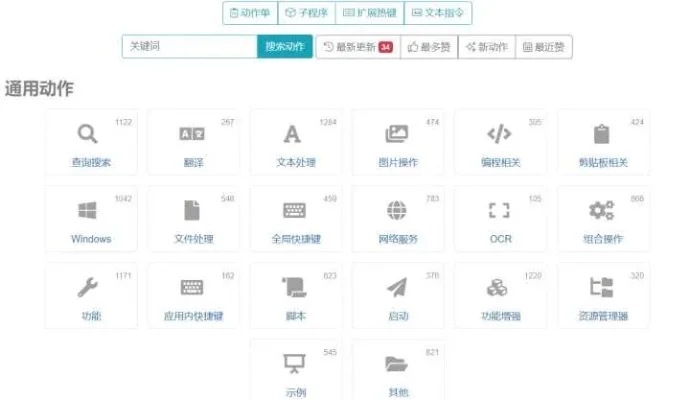Open the 功能增强 cubes icon
The height and width of the screenshot is (400, 690).
pos(497,287)
